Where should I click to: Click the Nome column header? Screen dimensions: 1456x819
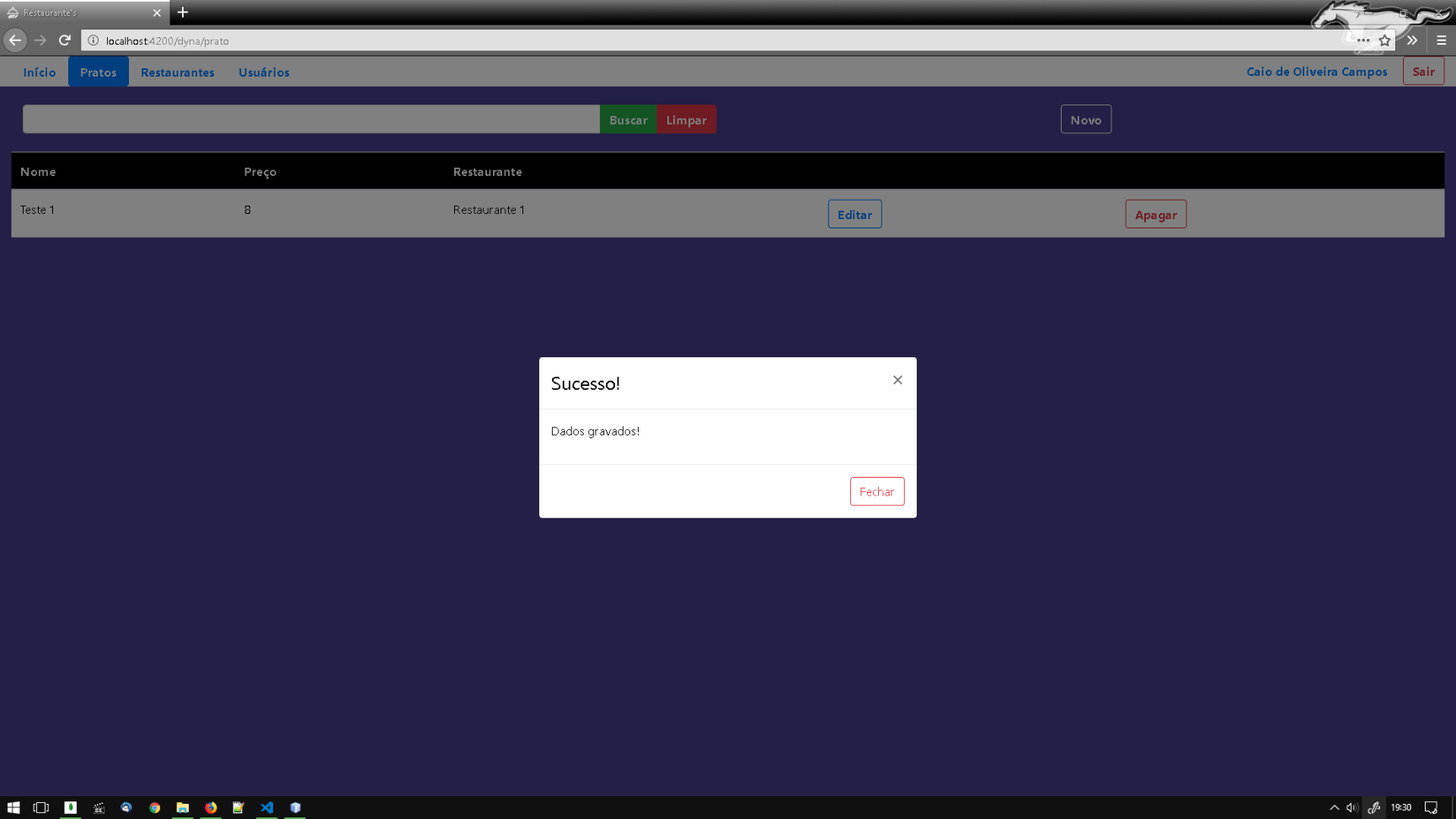tap(38, 171)
